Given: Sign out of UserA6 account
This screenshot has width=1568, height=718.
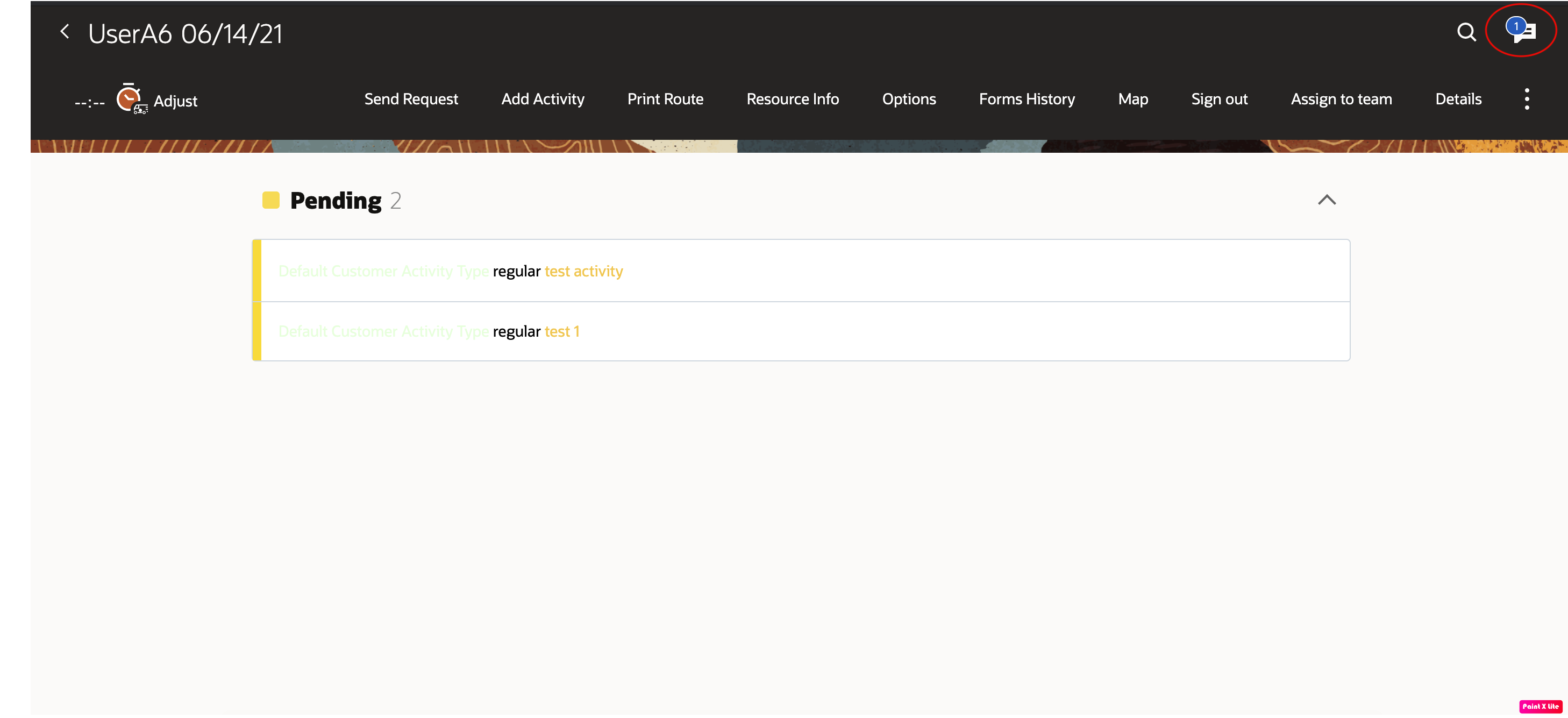Looking at the screenshot, I should (x=1219, y=98).
